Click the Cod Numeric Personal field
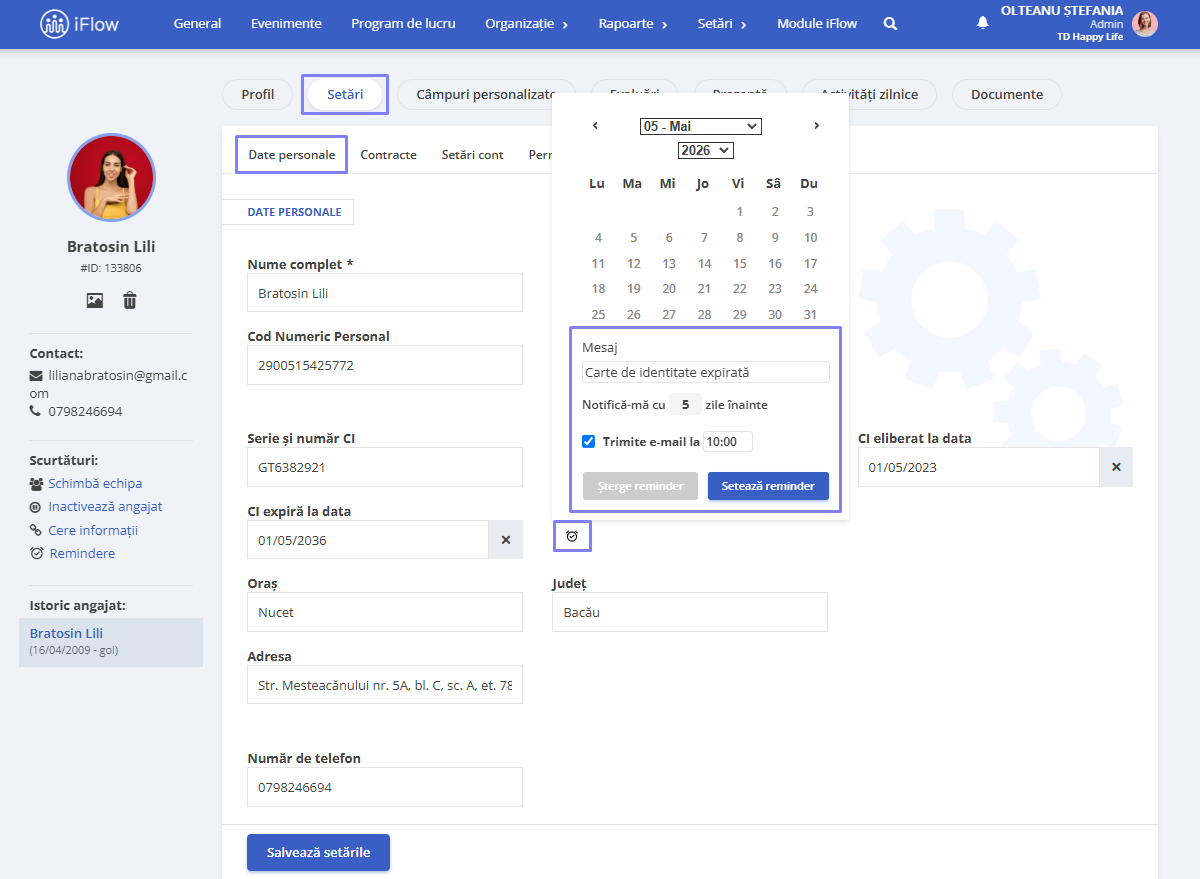This screenshot has height=879, width=1200. pos(385,365)
